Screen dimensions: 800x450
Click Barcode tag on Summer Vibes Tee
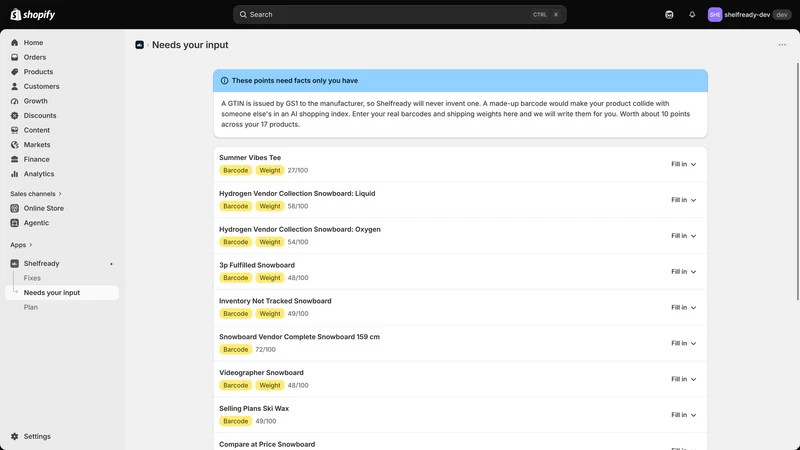point(235,170)
